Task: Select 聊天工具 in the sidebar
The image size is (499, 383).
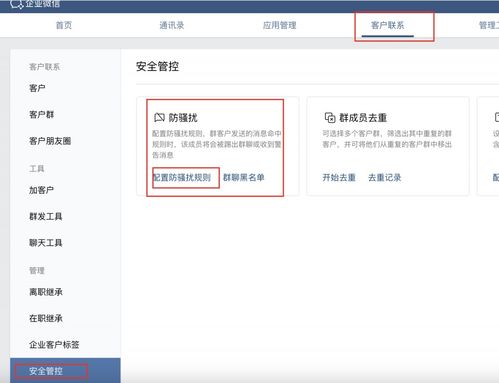Action: click(46, 243)
